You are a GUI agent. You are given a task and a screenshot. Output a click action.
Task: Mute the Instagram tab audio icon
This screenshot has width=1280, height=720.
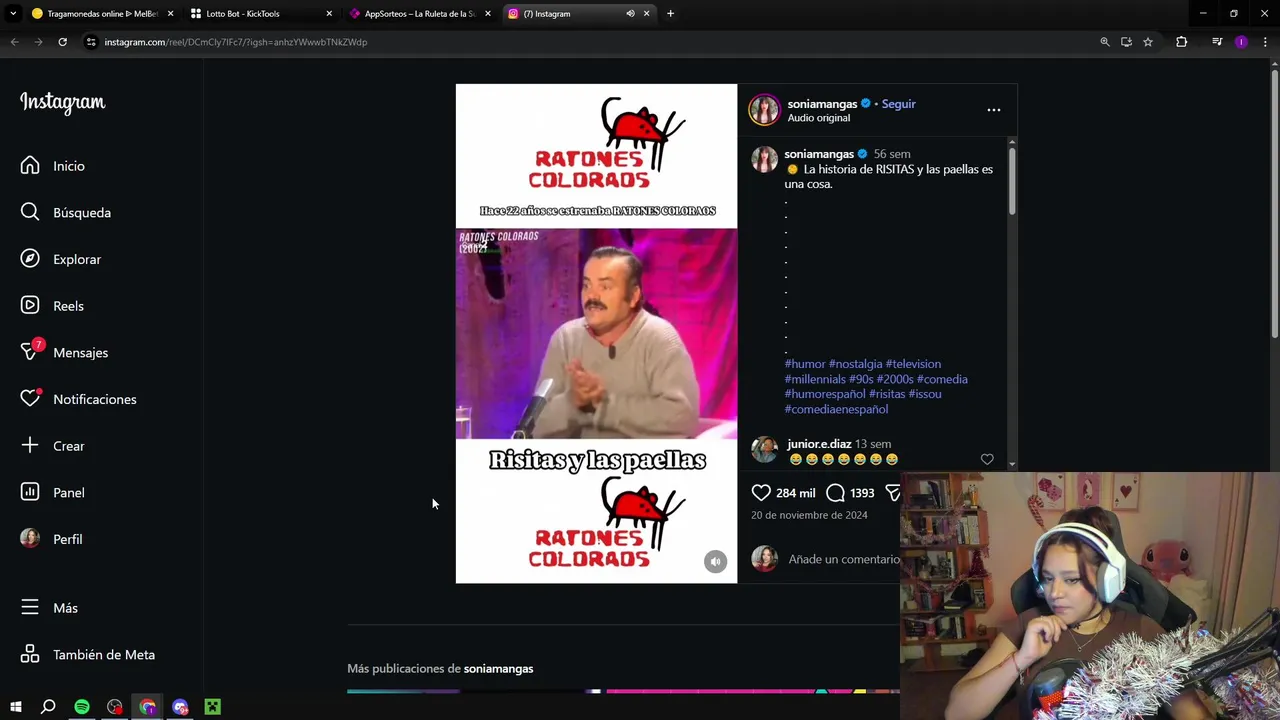coord(630,14)
